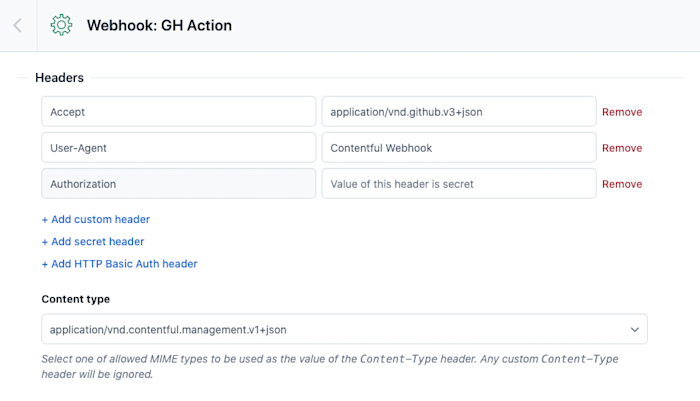Open the Content type dropdown
The width and height of the screenshot is (700, 401).
pos(344,329)
